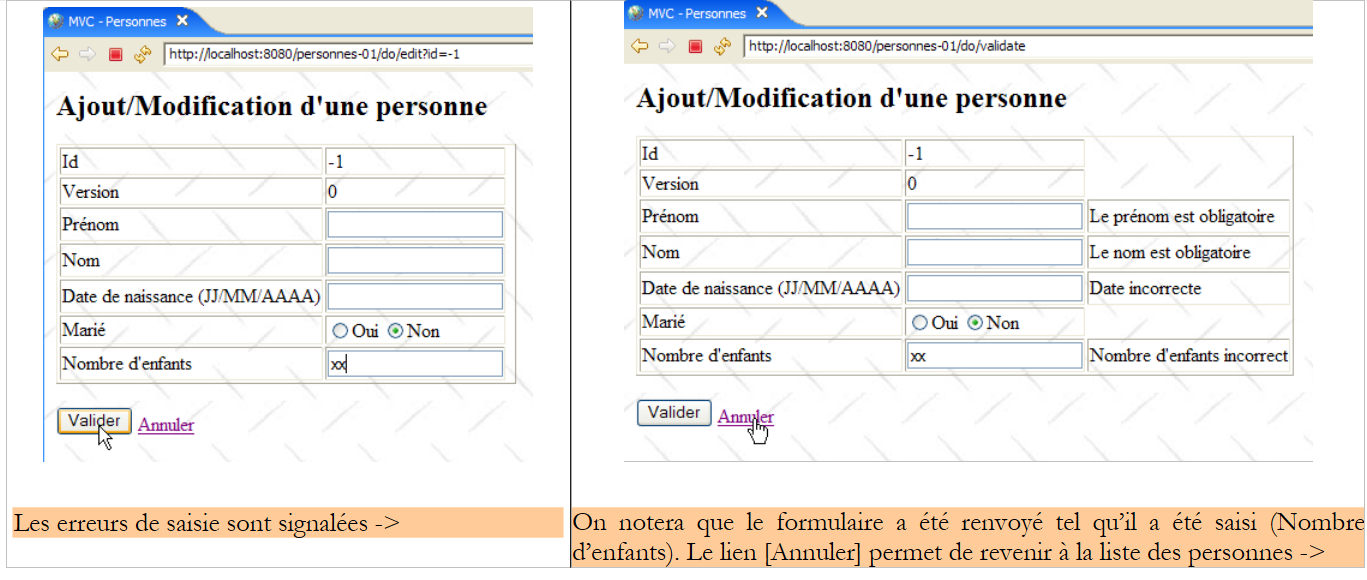Click the address bar showing the edit?id=-1 URL
Screen dimensions: 1367x580
[347, 54]
